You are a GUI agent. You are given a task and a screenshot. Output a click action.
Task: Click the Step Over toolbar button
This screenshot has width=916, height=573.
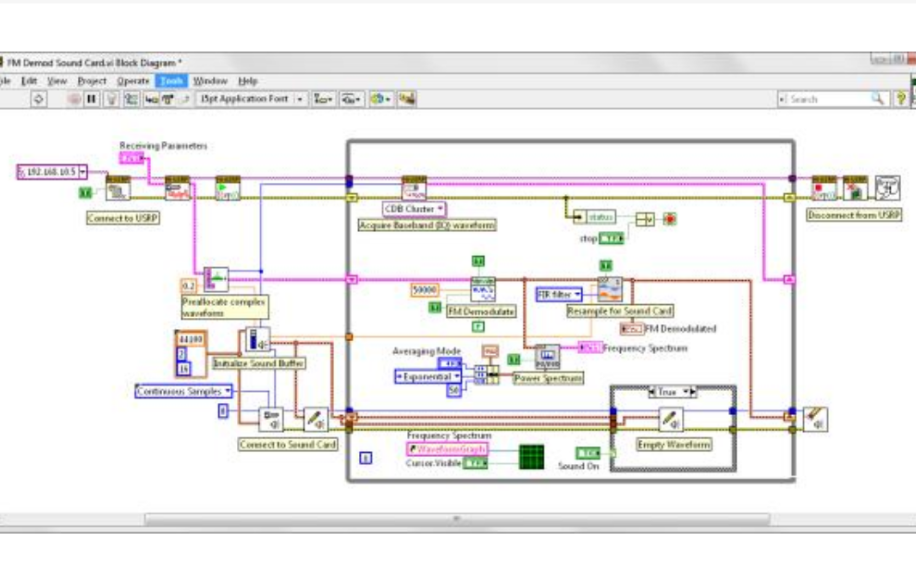pyautogui.click(x=168, y=99)
